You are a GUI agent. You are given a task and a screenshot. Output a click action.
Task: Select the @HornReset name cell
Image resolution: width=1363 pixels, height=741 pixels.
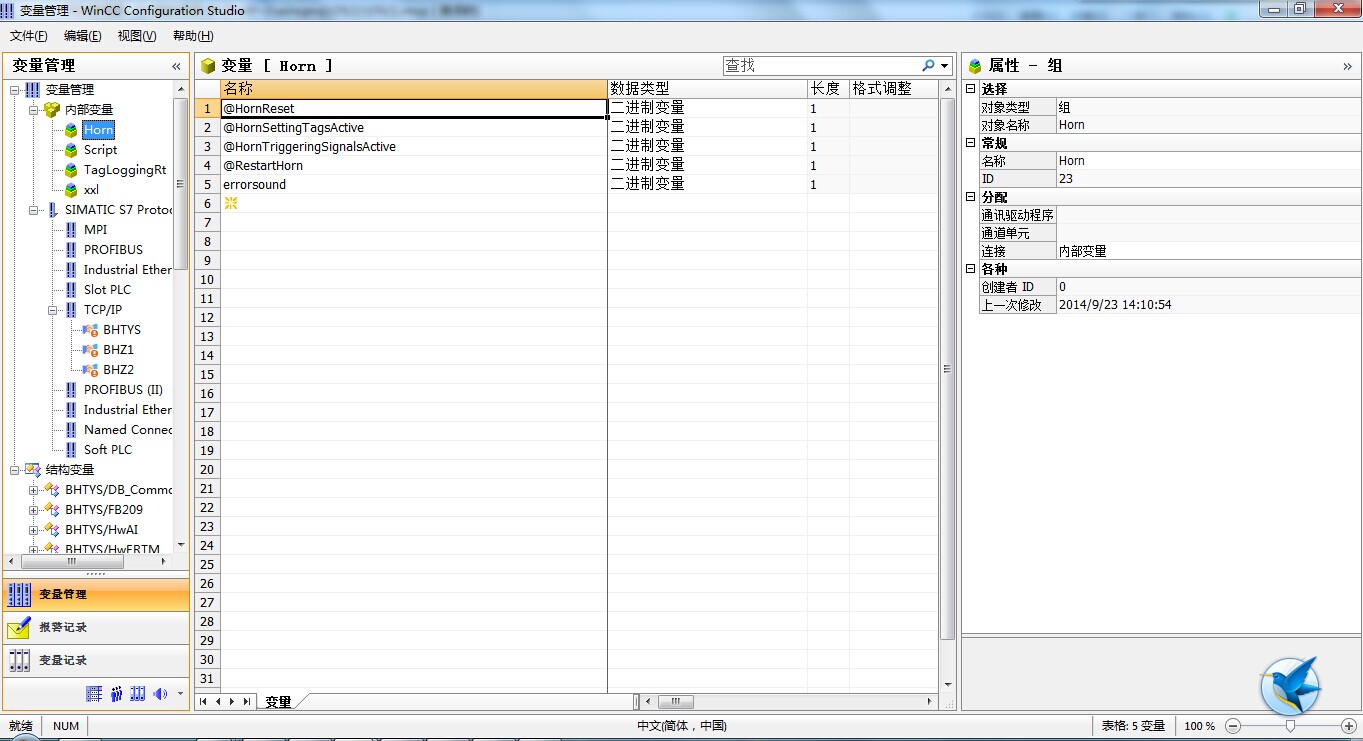click(414, 108)
